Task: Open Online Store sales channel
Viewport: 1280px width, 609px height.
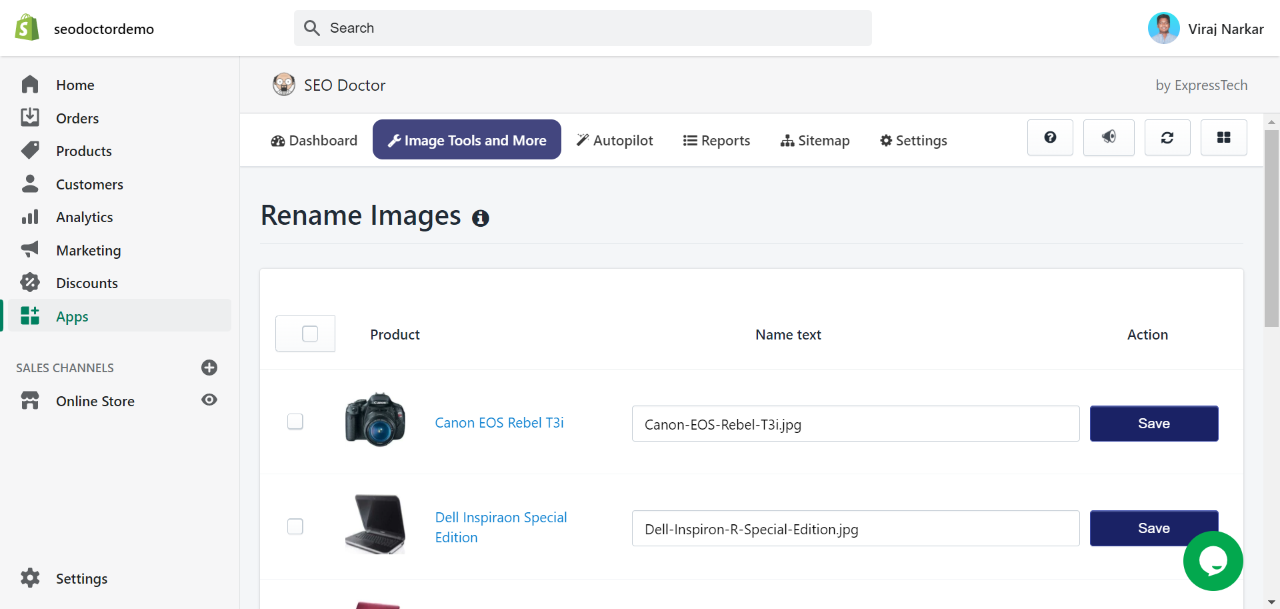Action: 95,401
